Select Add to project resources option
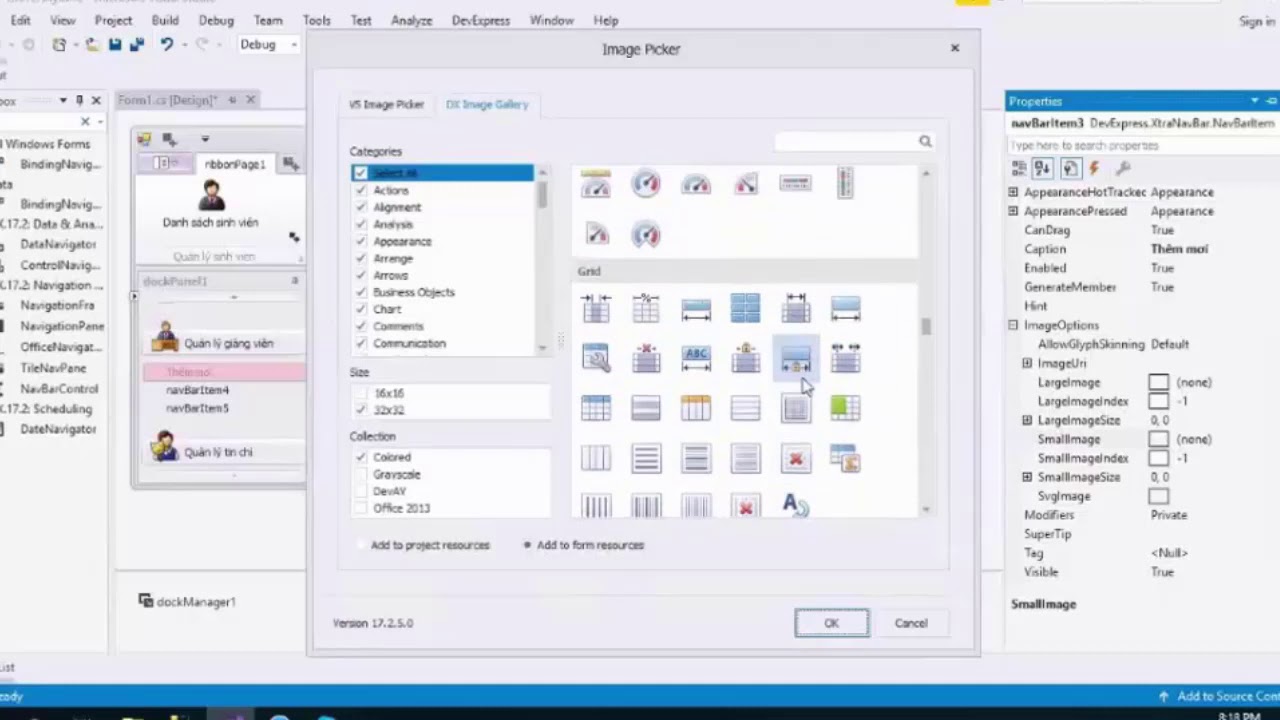This screenshot has height=720, width=1280. point(424,545)
